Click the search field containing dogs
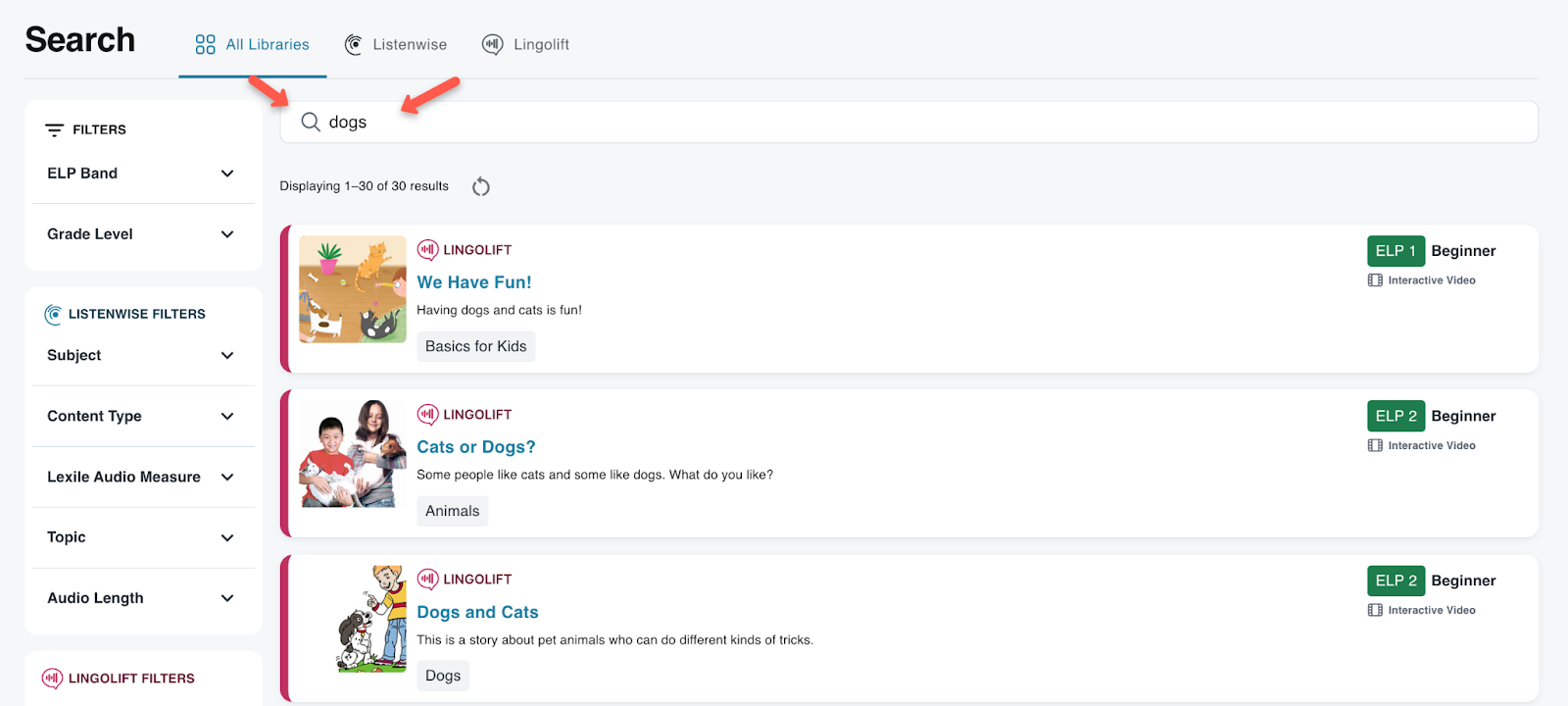The width and height of the screenshot is (1568, 706). click(908, 122)
